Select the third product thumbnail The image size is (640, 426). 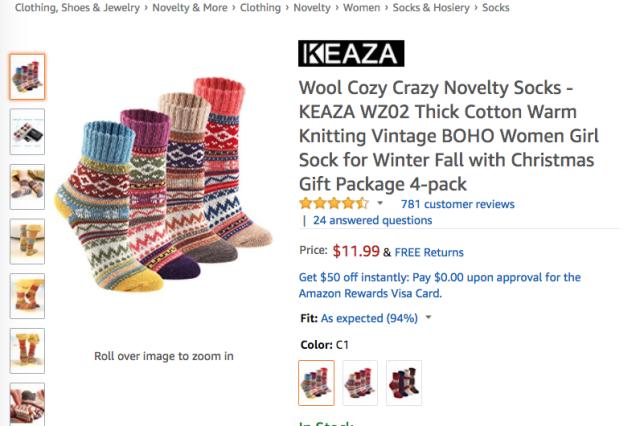pyautogui.click(x=27, y=186)
